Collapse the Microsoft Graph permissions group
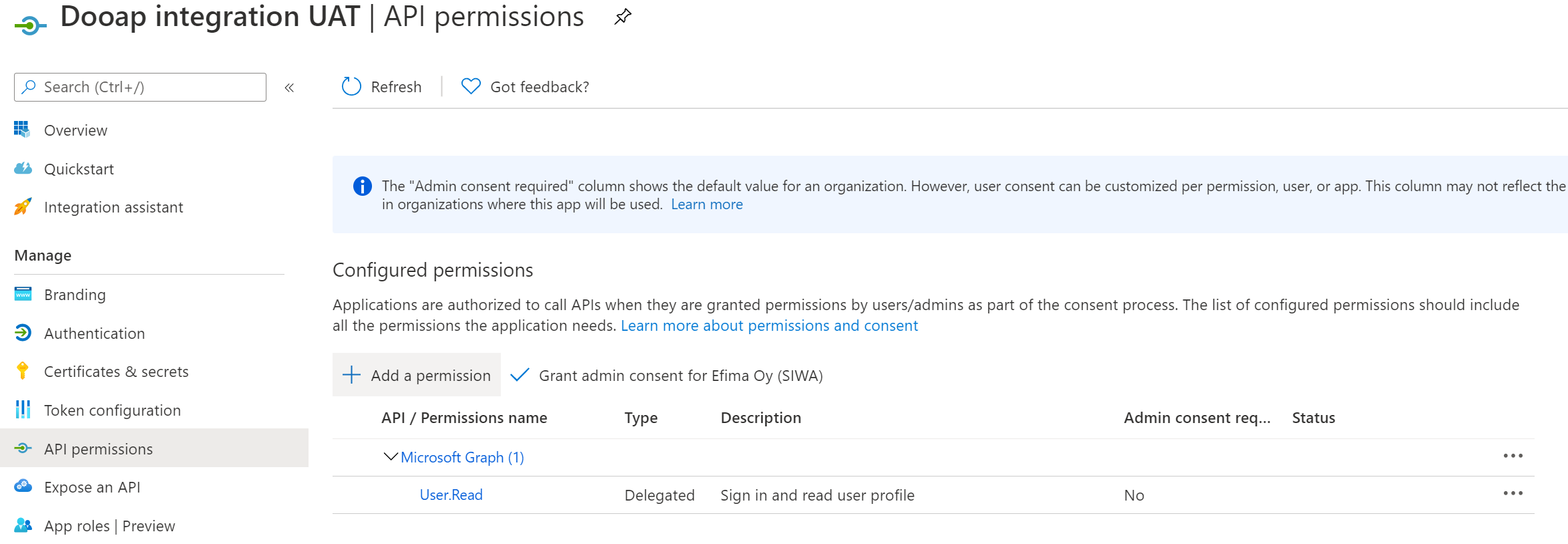 point(391,457)
